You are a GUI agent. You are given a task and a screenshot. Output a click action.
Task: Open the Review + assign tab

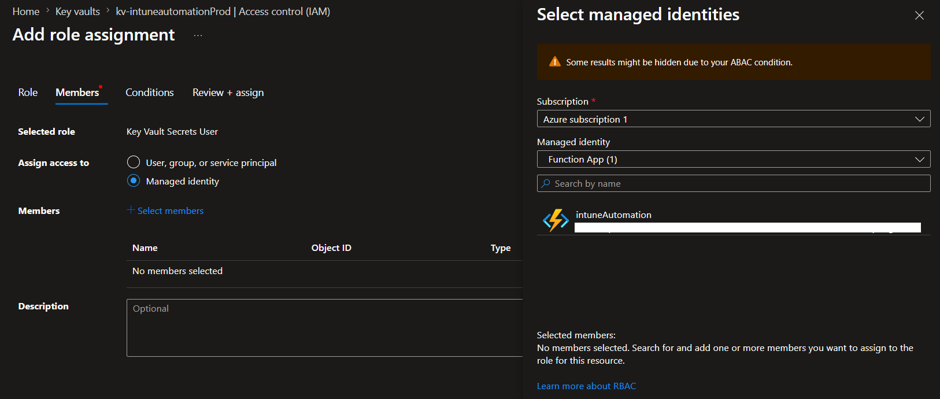(x=228, y=92)
